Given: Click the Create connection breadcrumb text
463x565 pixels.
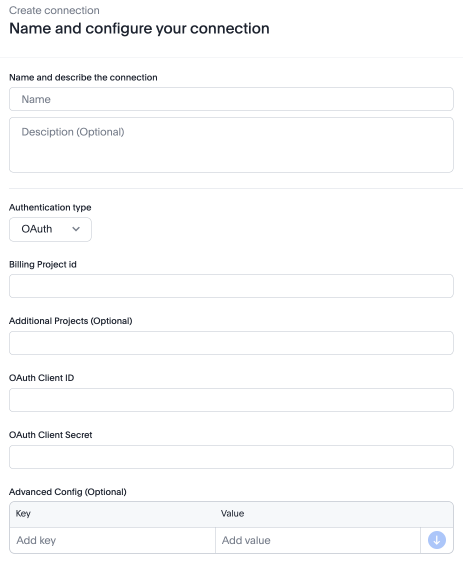Looking at the screenshot, I should click(x=54, y=10).
